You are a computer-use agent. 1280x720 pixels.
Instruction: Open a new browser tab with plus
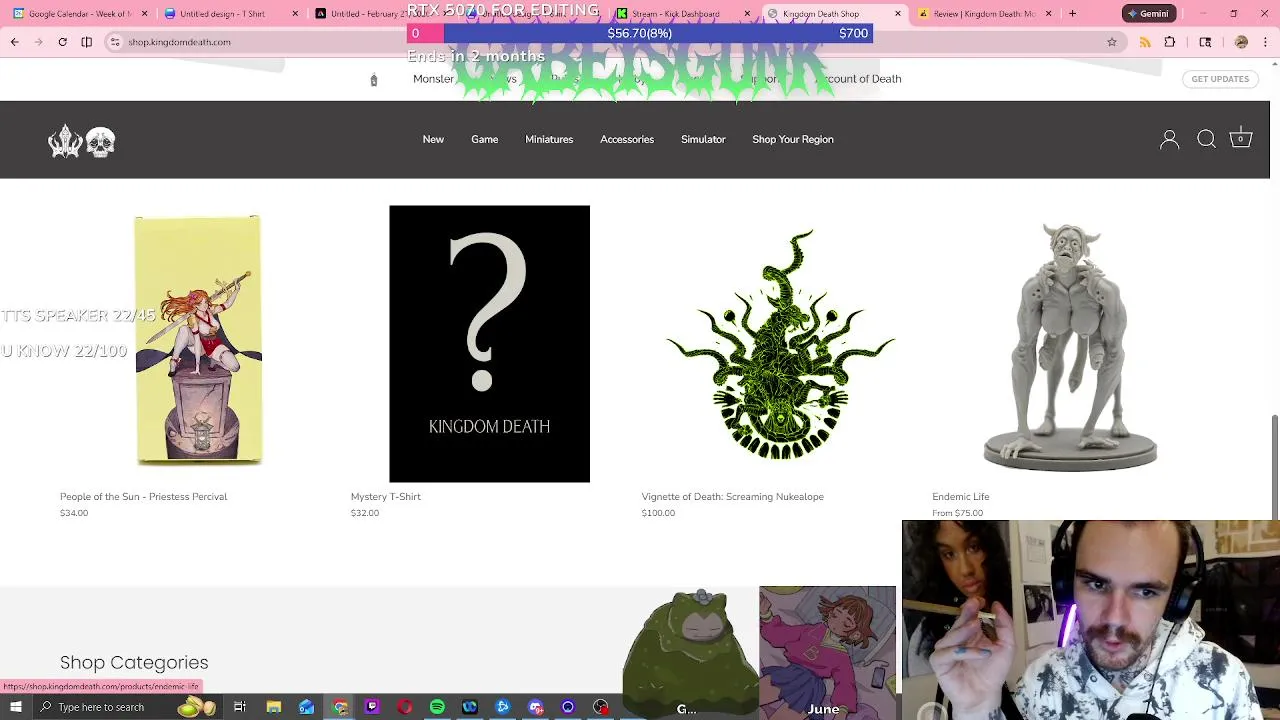tap(1072, 14)
